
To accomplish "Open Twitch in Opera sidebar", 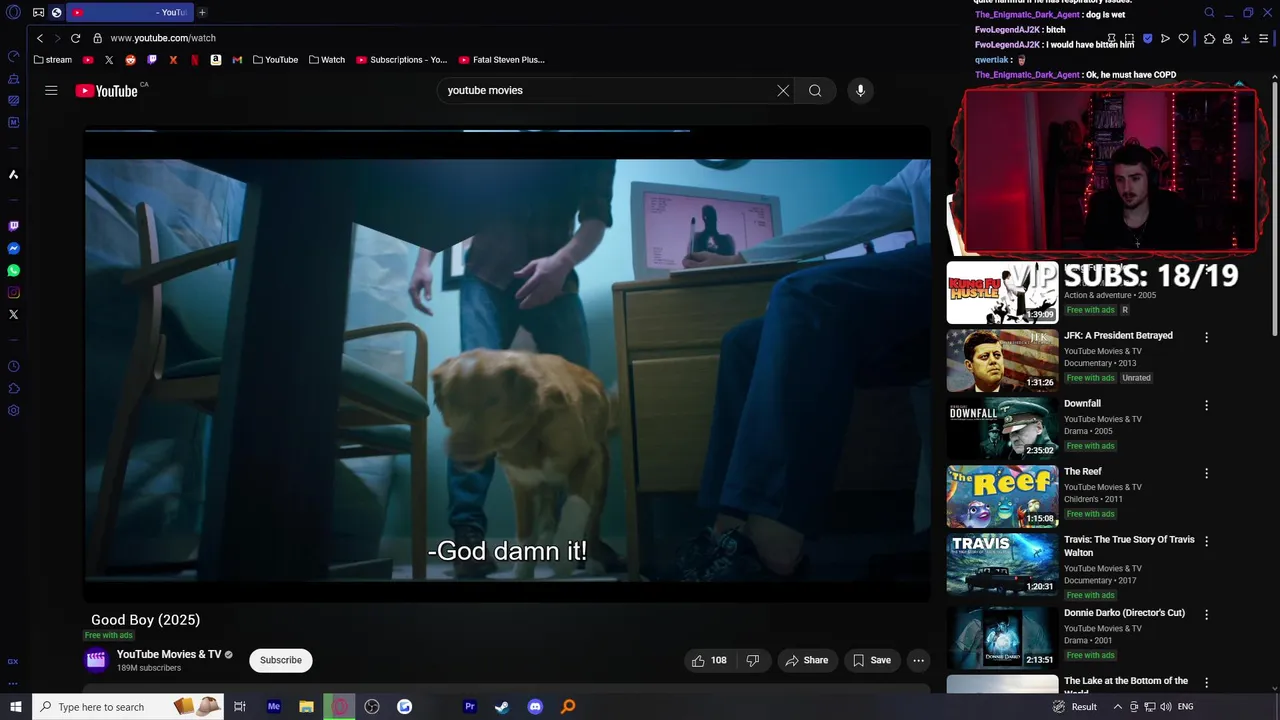I will (x=14, y=227).
